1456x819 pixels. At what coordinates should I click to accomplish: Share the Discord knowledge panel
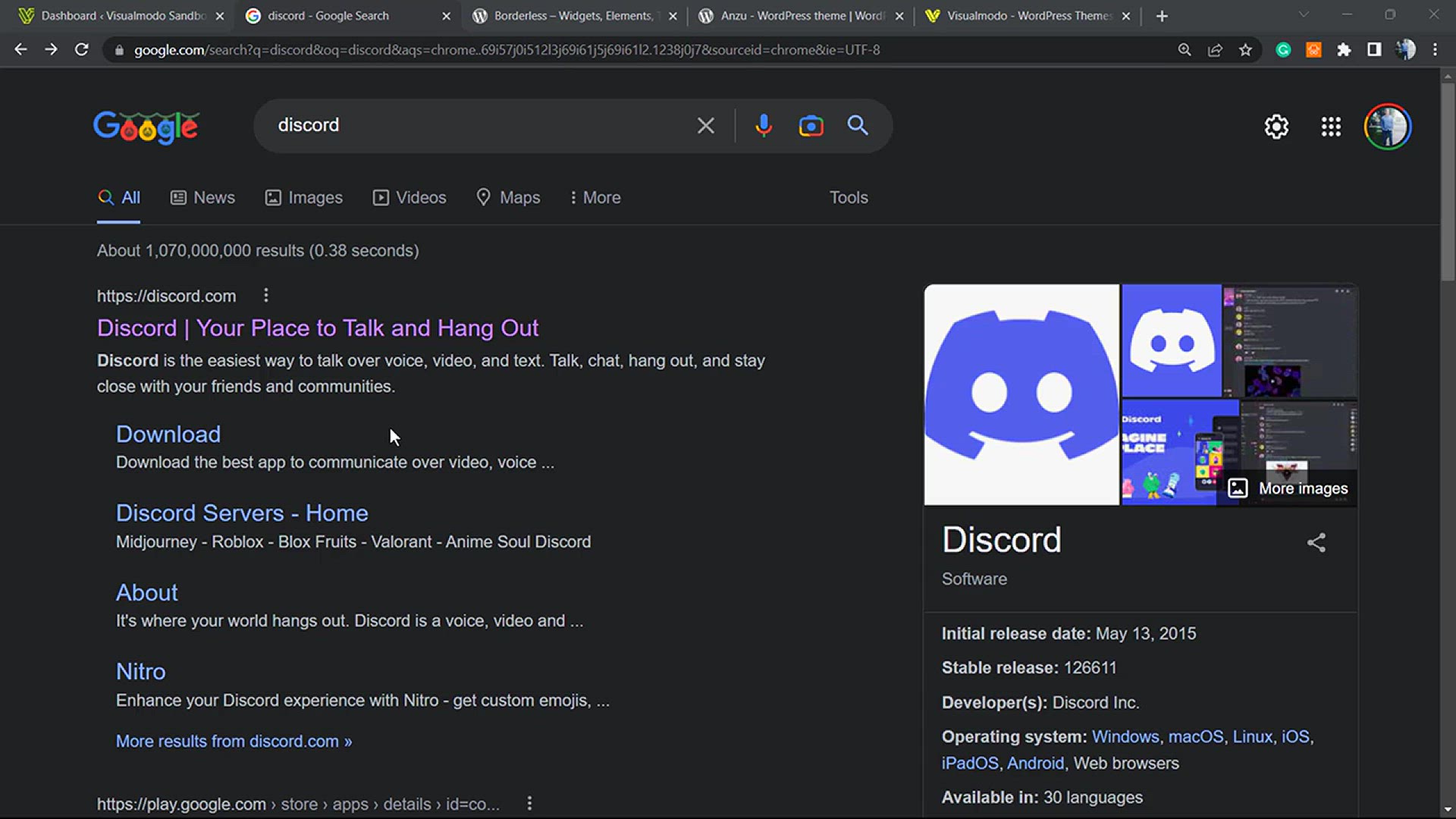1316,542
